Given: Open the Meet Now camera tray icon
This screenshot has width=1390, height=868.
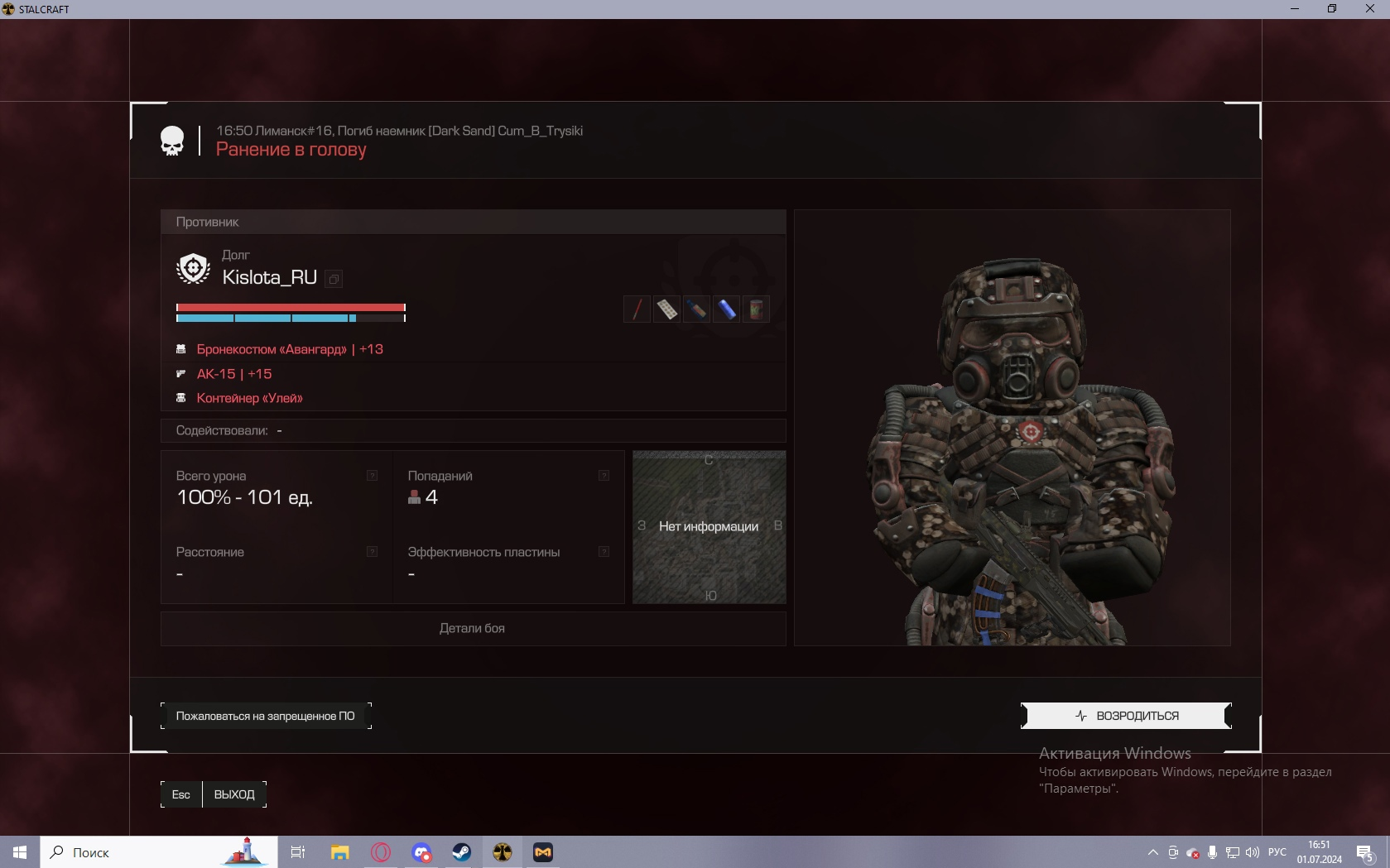Looking at the screenshot, I should [1173, 852].
